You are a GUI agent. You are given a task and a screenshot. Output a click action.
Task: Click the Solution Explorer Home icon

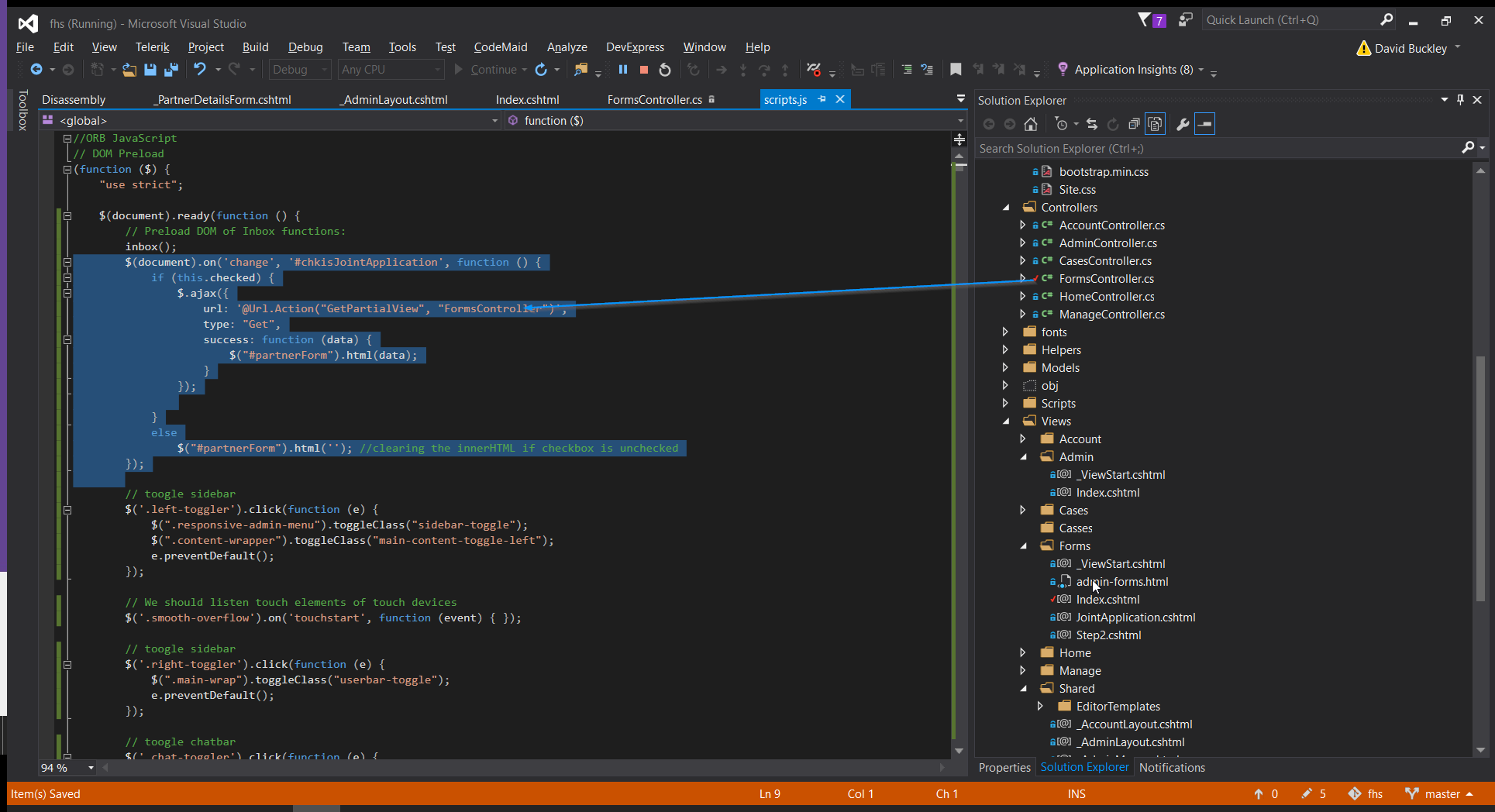click(1031, 124)
